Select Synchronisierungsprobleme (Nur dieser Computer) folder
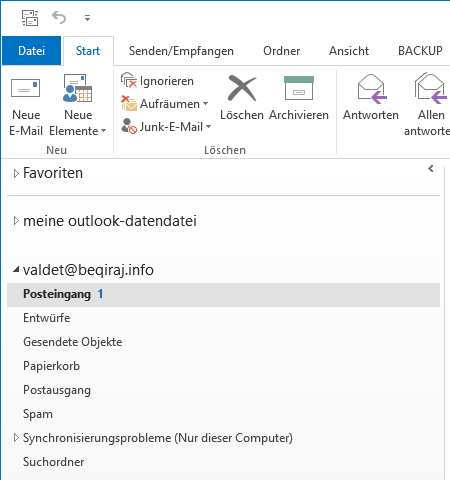Screen dimensions: 450x480 (158, 438)
